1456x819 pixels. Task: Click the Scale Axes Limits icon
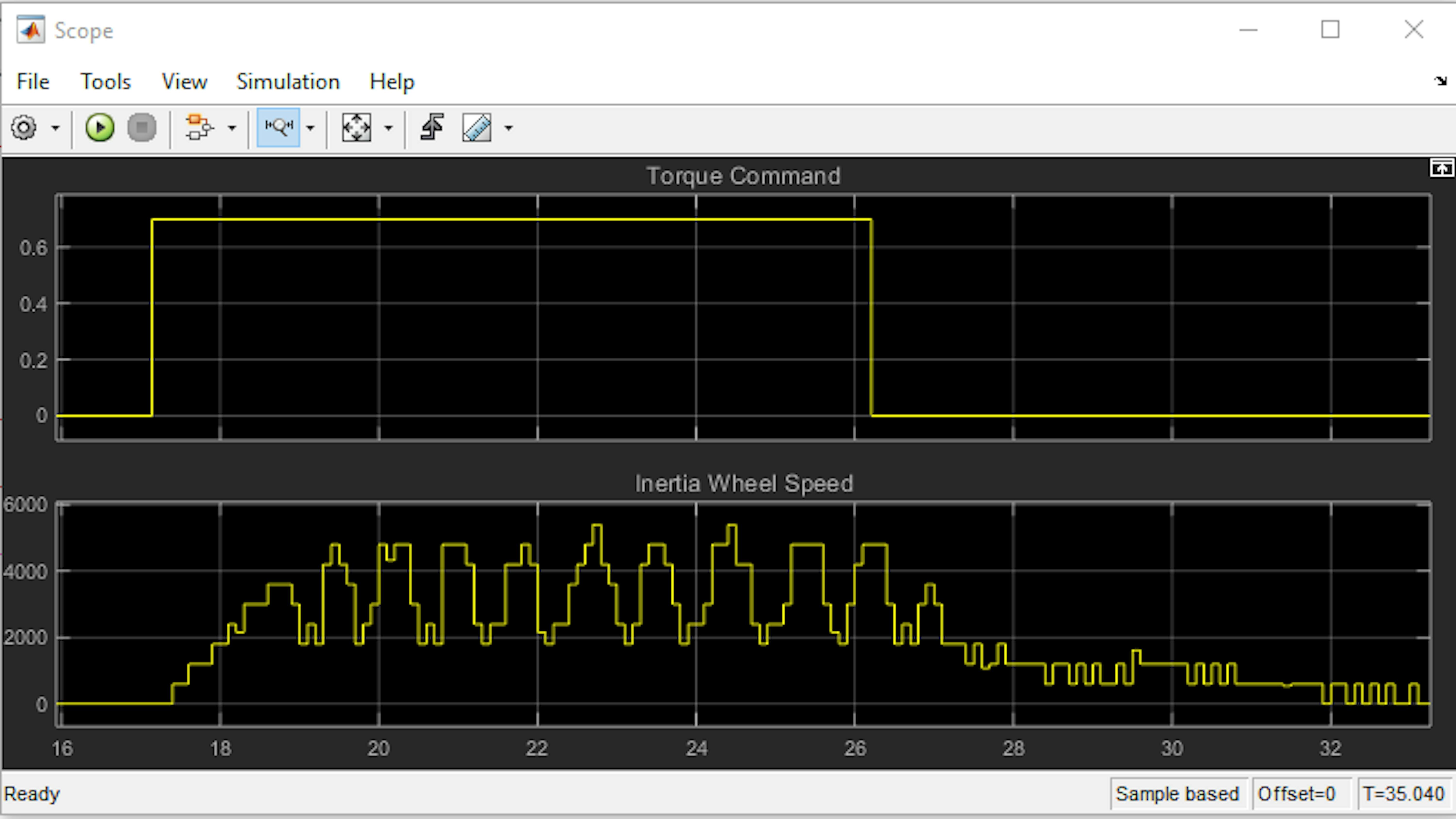(357, 128)
